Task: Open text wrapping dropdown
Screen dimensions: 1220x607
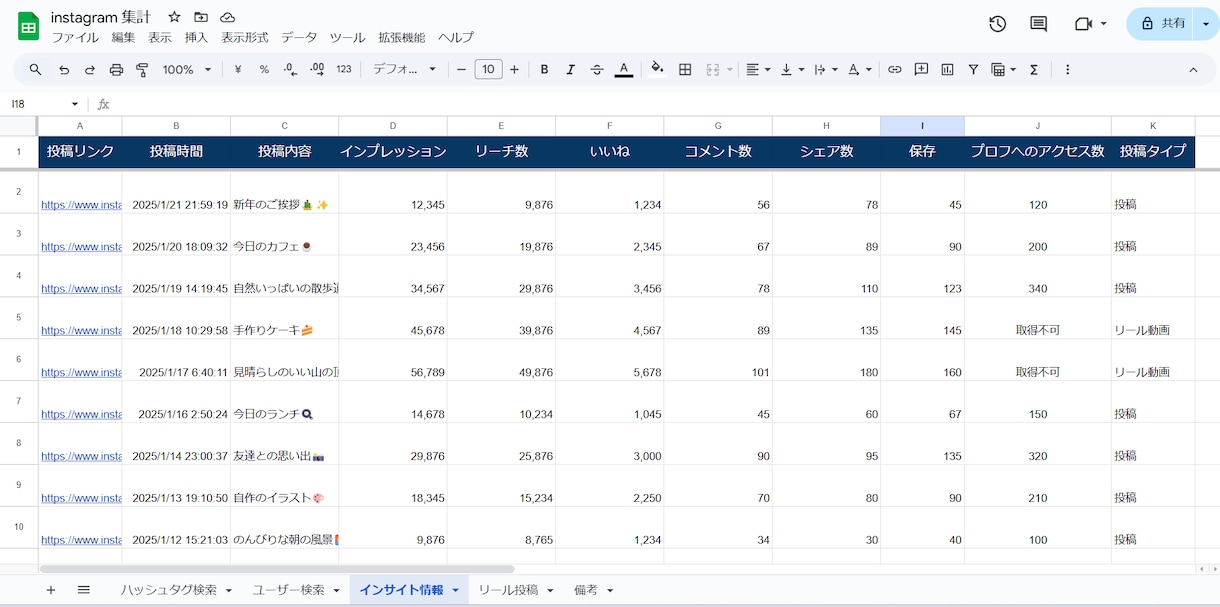Action: pyautogui.click(x=826, y=70)
